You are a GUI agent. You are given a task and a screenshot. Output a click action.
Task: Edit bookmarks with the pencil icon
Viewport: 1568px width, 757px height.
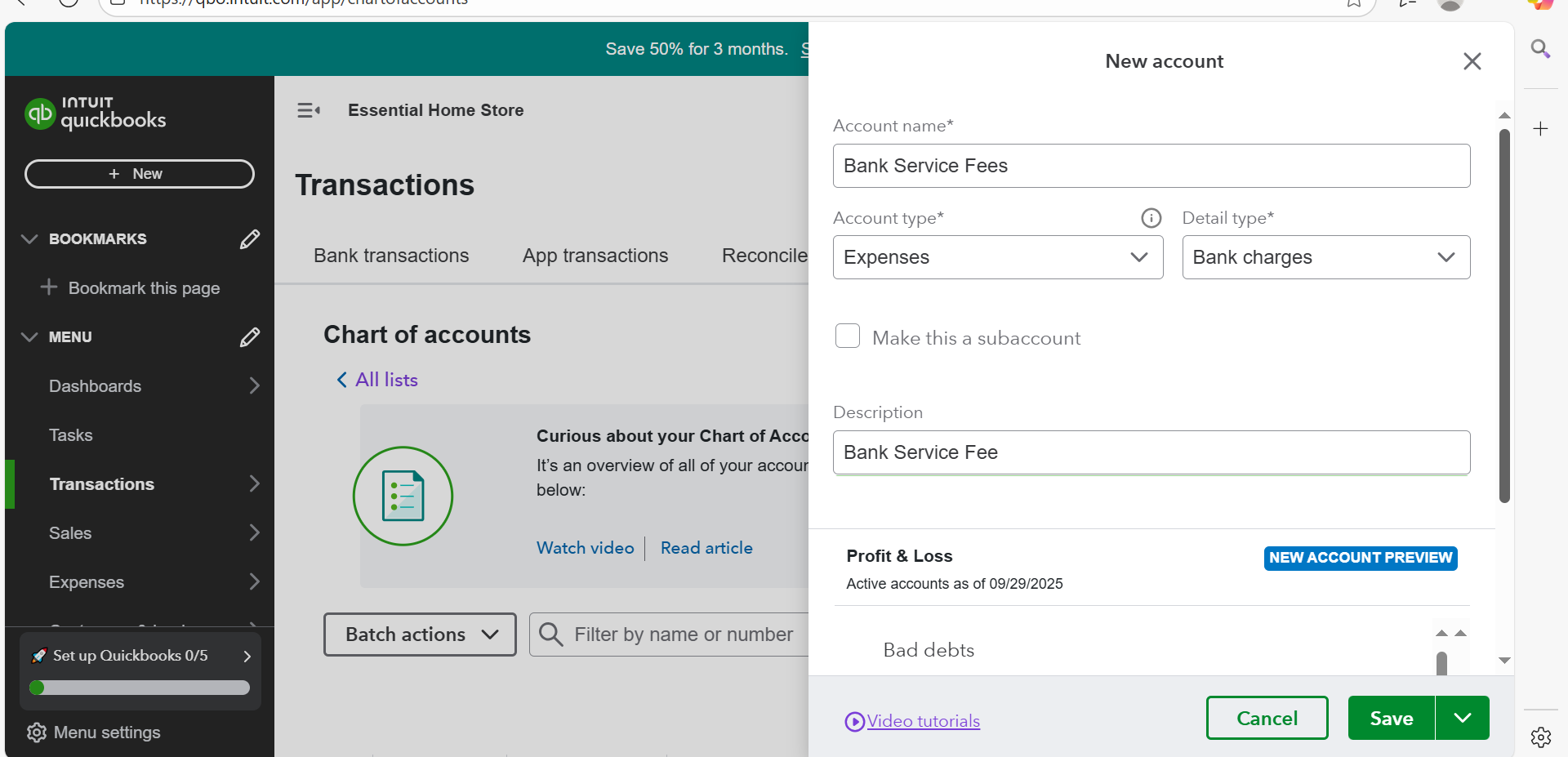(250, 239)
